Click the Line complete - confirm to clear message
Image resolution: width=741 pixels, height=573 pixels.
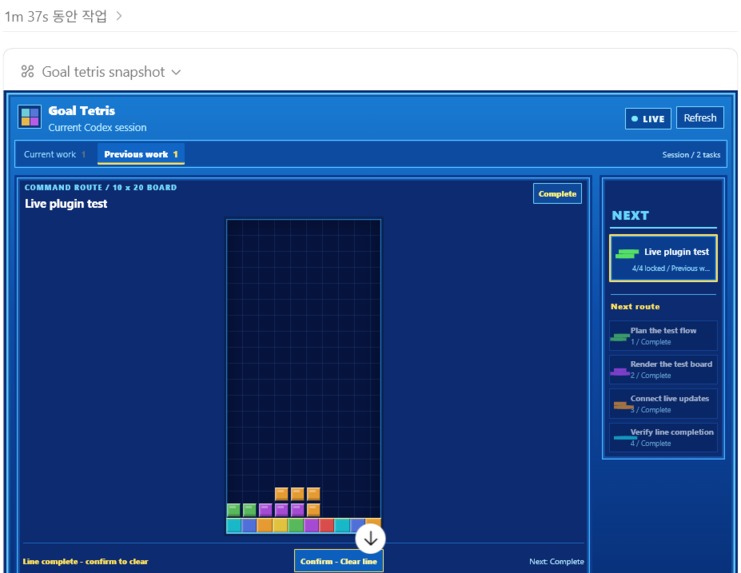[x=85, y=561]
